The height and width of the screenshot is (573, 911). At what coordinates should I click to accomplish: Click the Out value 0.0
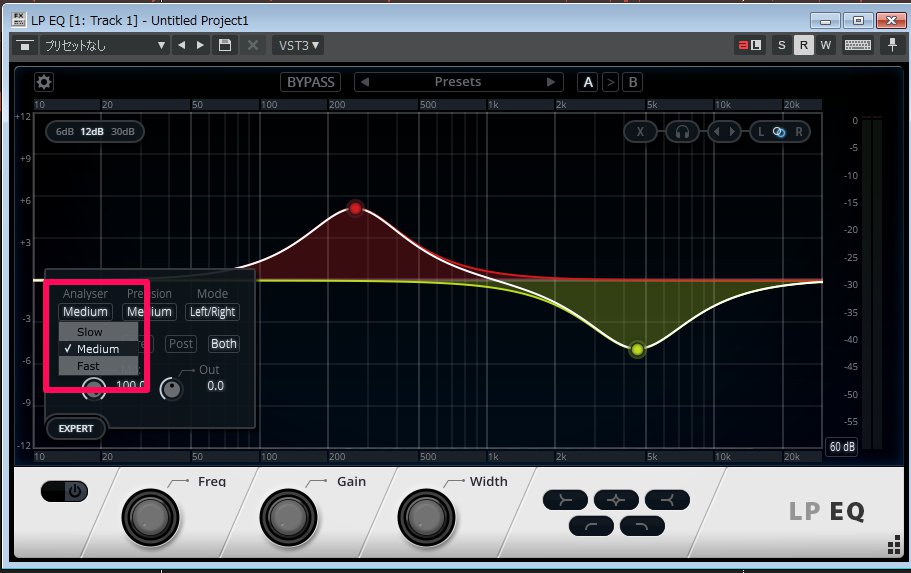coord(216,385)
